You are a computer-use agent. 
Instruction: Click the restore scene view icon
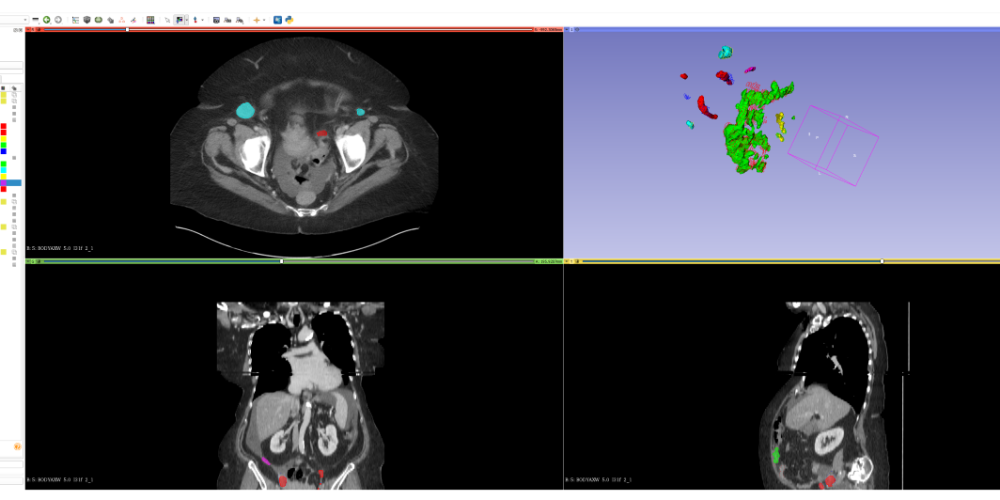[x=239, y=20]
